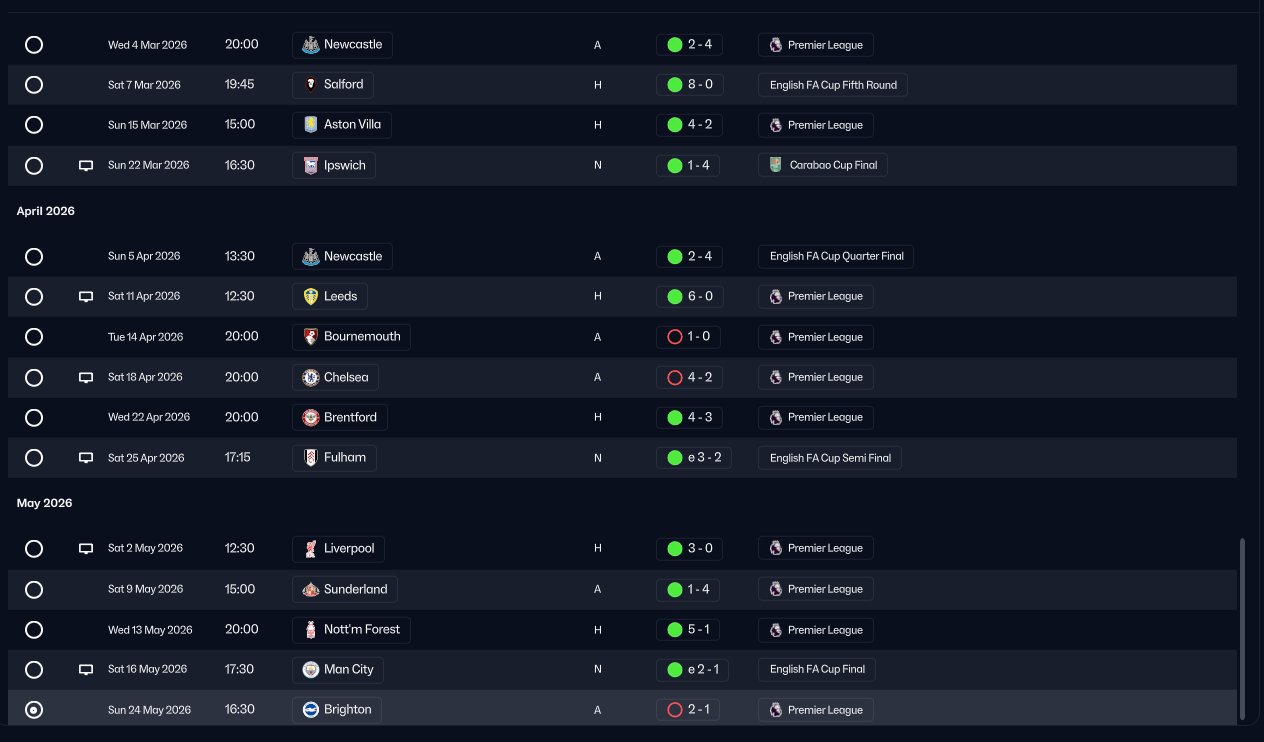Image resolution: width=1264 pixels, height=742 pixels.
Task: Click the Chelsea club badge icon
Action: 311,377
